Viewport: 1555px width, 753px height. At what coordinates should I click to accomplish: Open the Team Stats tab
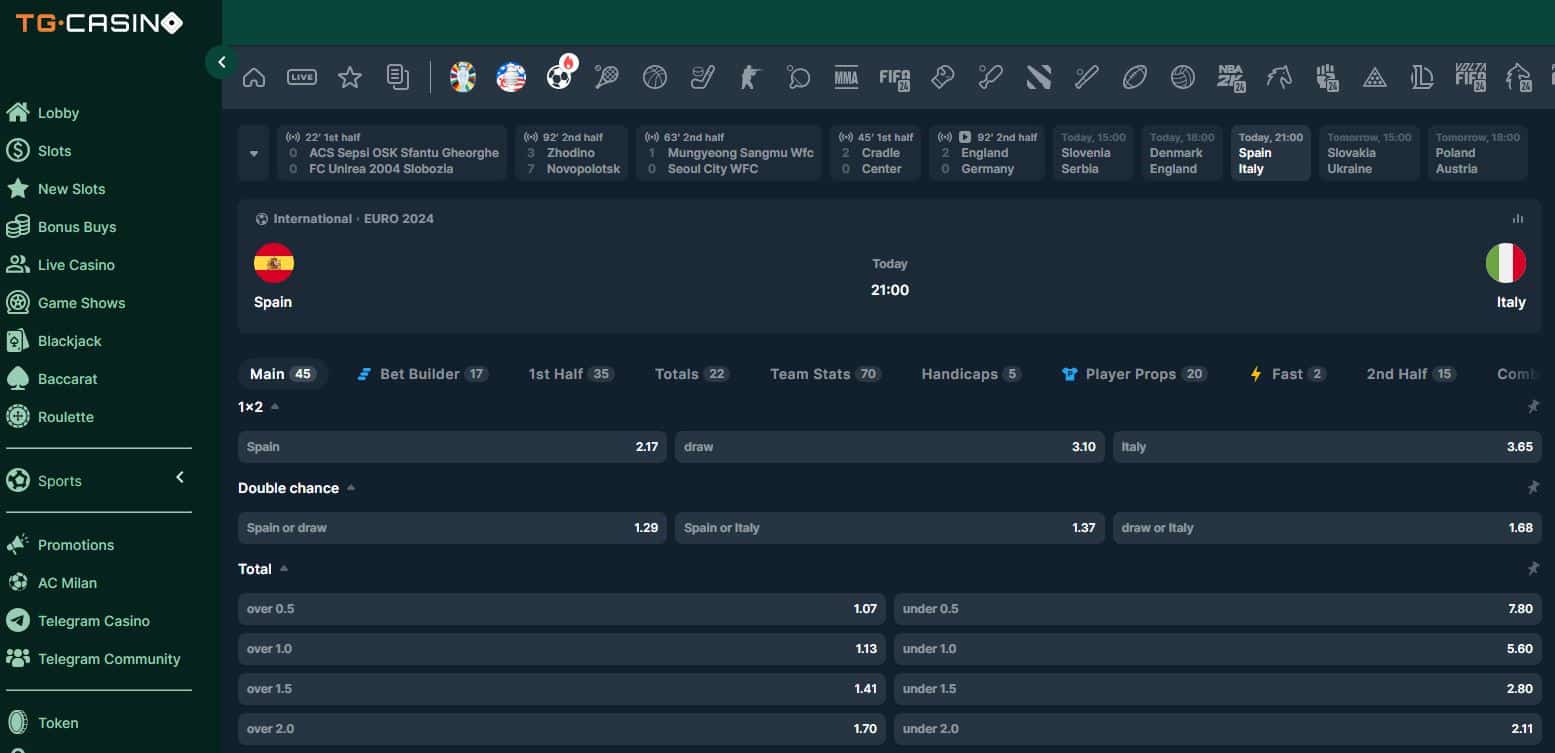(825, 374)
